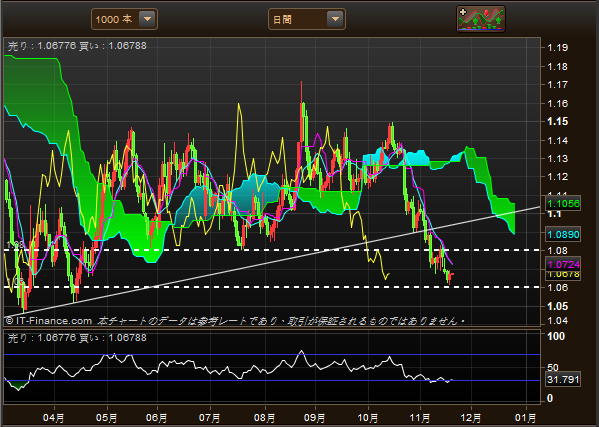
Task: Click the 04月 time axis label
Action: [53, 418]
